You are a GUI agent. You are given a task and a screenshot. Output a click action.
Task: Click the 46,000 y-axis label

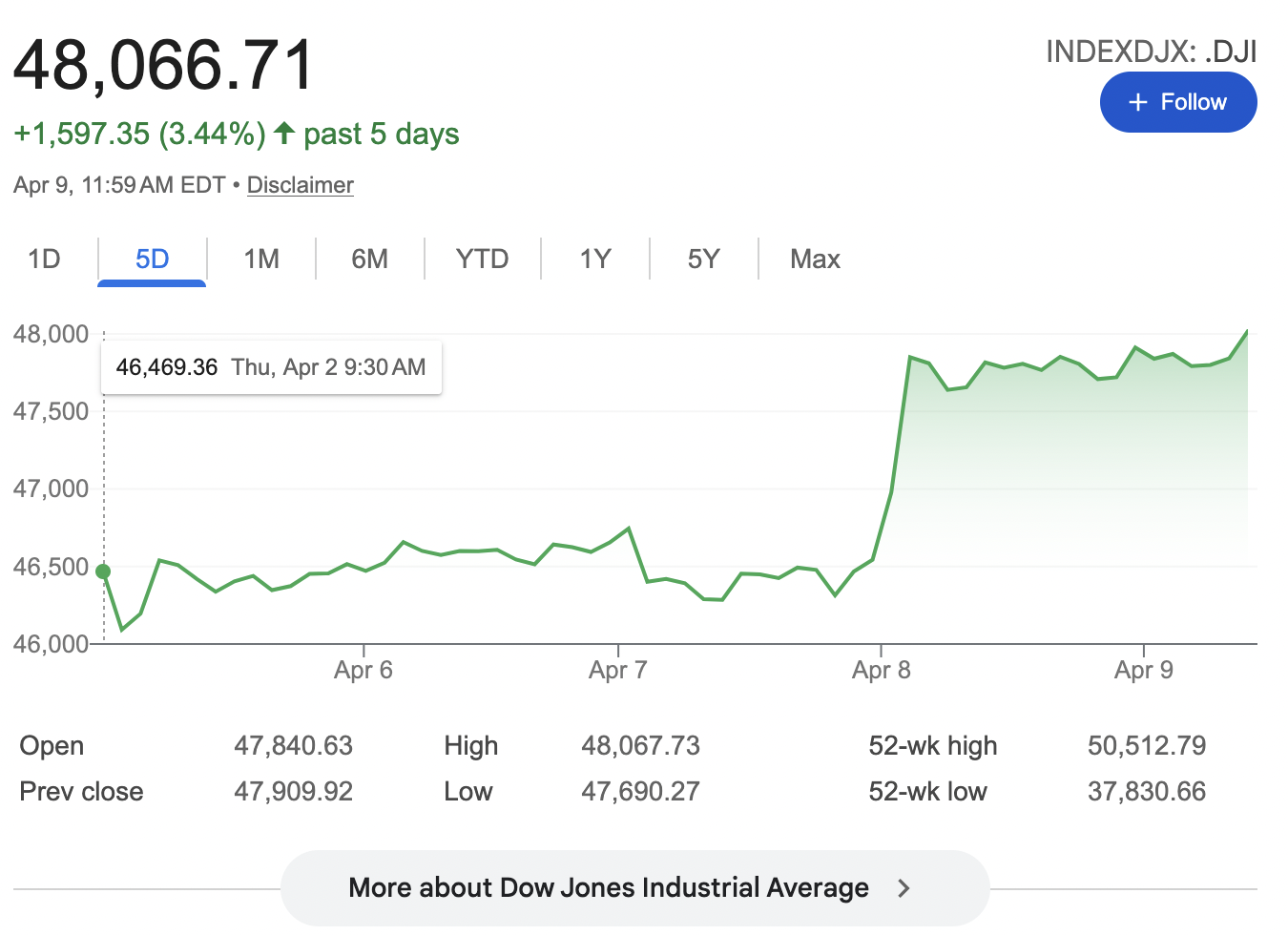tap(51, 644)
